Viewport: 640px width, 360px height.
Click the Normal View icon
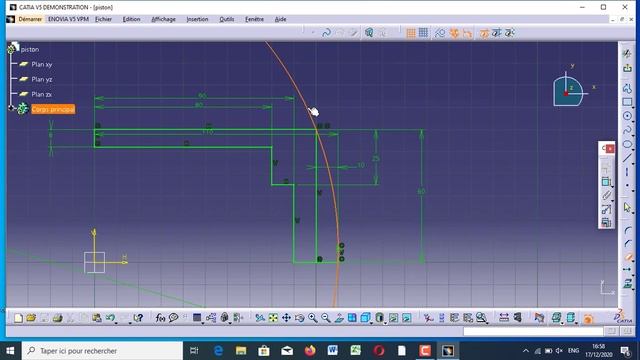pos(339,318)
